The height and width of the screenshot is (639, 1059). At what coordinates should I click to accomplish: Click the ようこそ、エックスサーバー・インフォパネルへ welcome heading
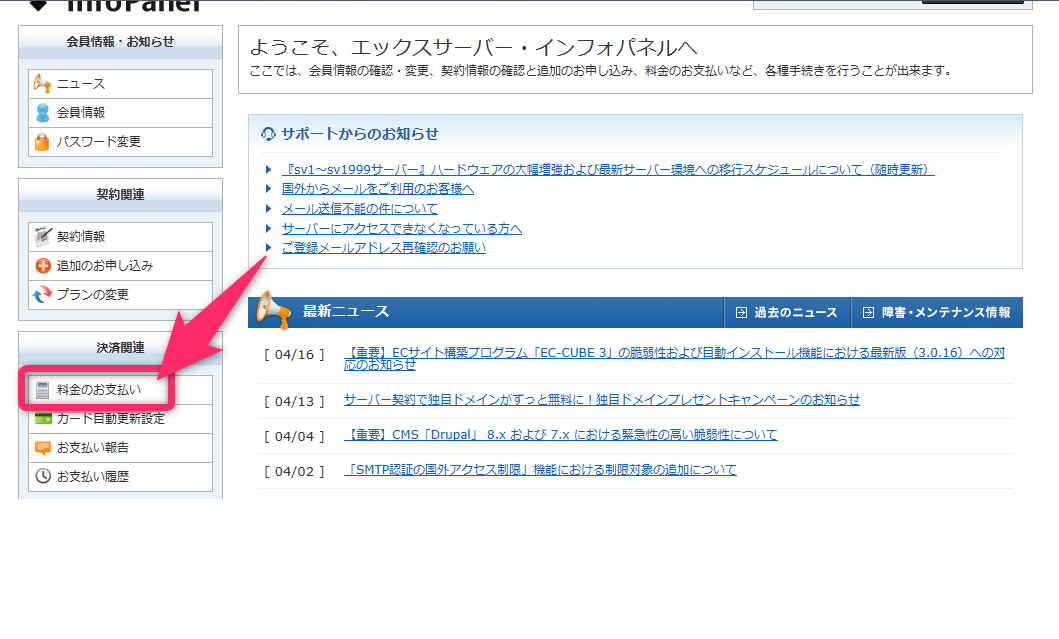473,47
